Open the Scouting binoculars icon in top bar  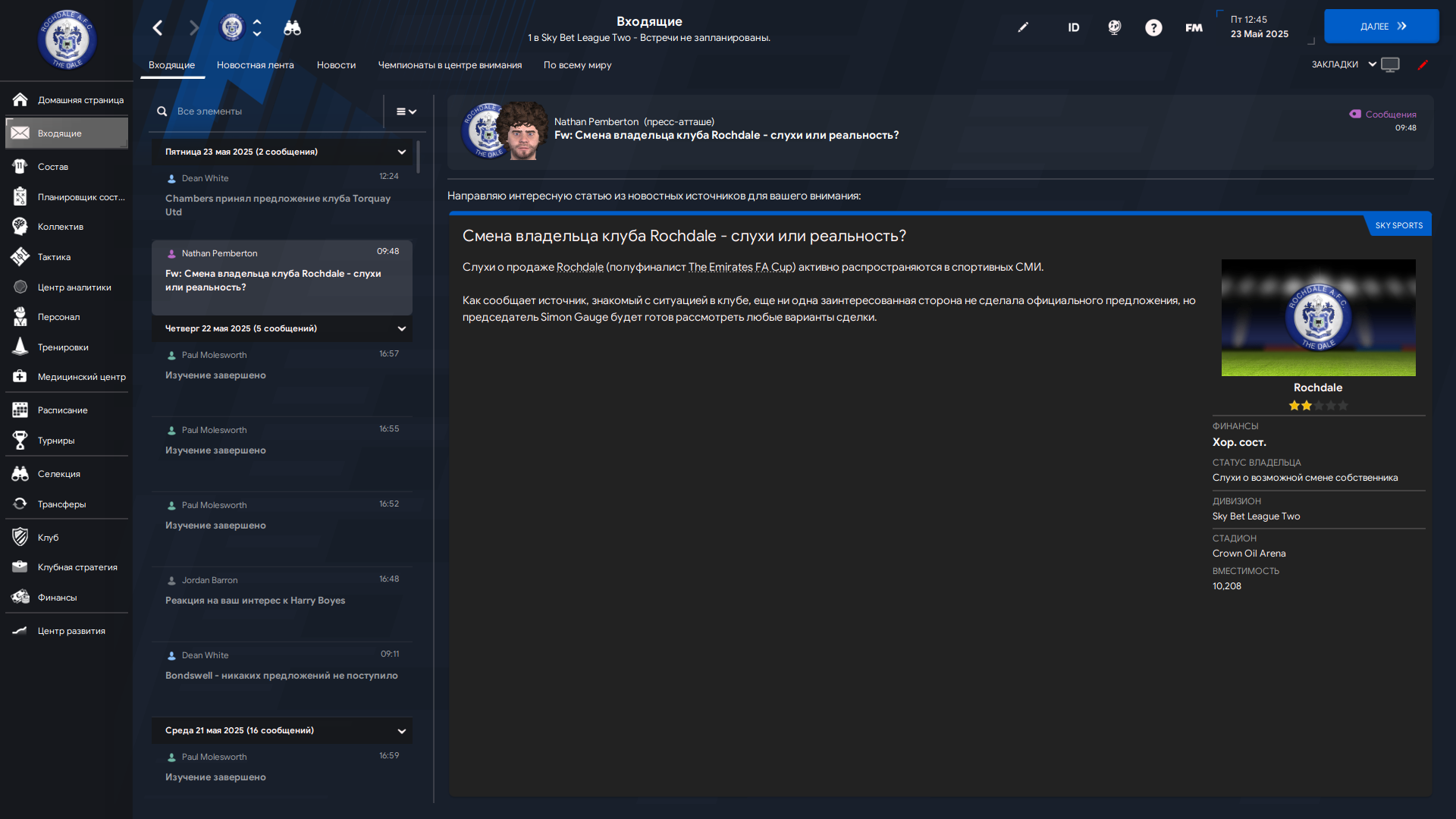292,28
